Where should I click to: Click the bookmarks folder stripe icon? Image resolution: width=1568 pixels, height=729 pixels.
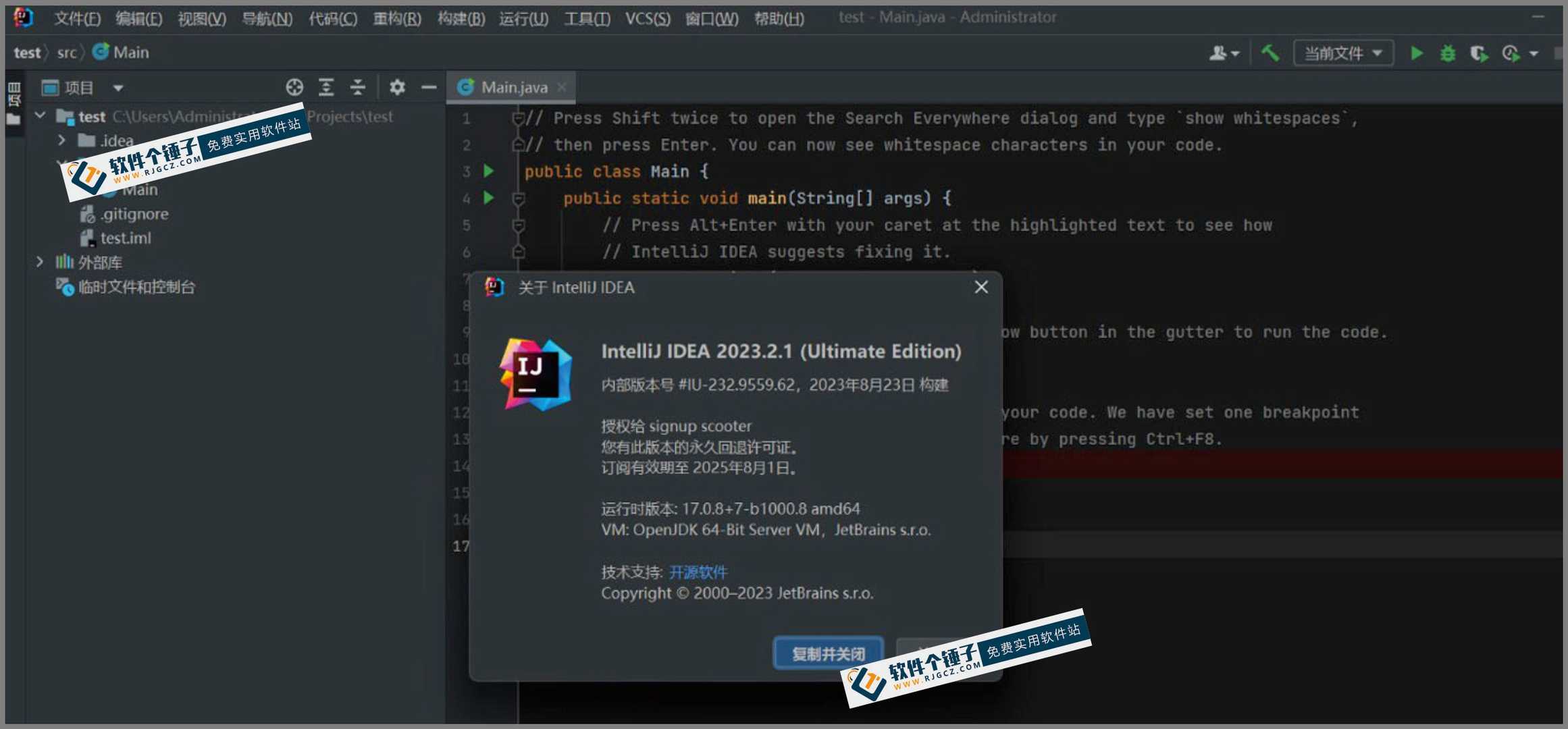pyautogui.click(x=14, y=119)
